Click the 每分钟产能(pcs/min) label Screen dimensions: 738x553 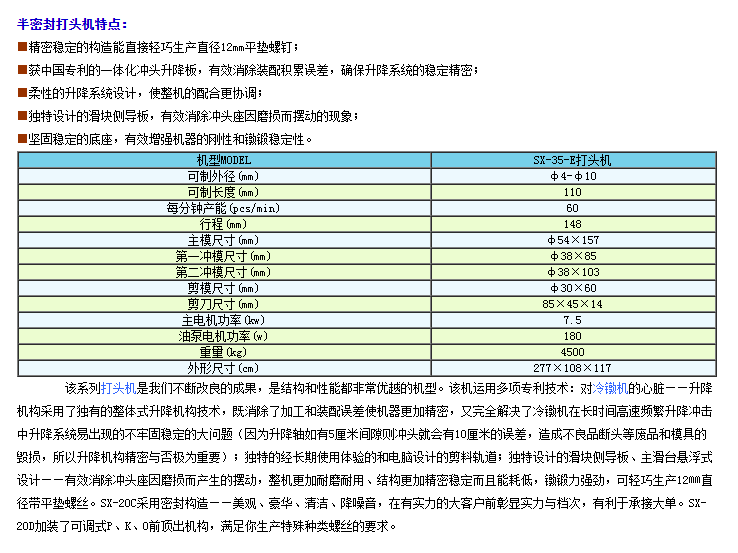tap(224, 208)
